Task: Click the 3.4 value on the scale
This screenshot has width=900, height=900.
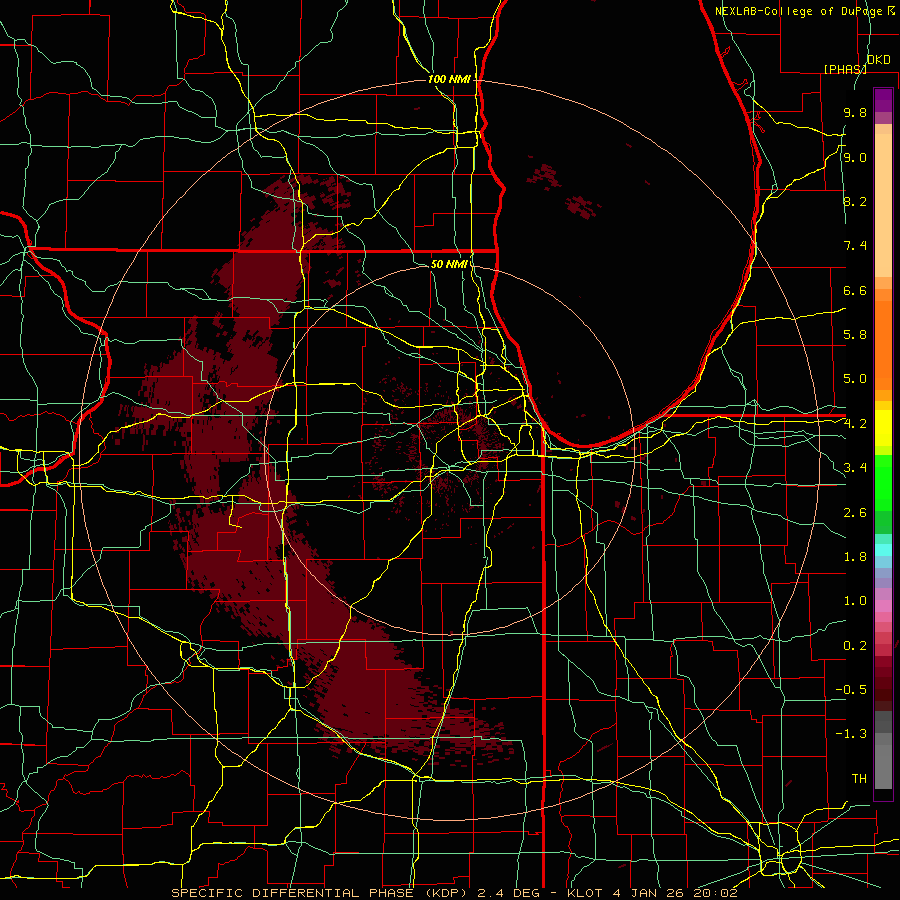Action: 855,468
